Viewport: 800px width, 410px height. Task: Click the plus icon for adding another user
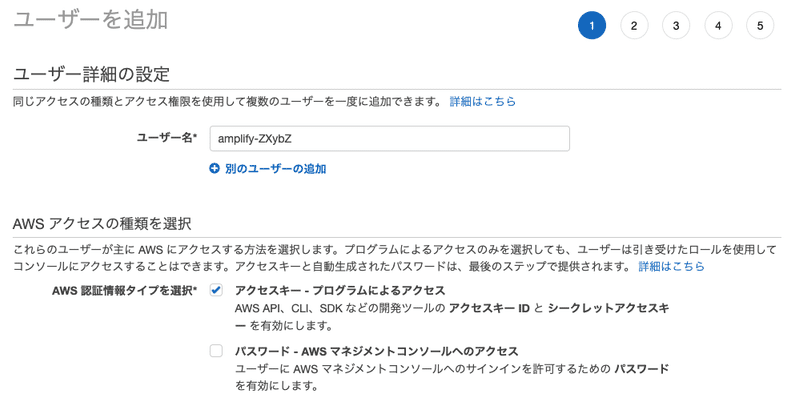[214, 168]
